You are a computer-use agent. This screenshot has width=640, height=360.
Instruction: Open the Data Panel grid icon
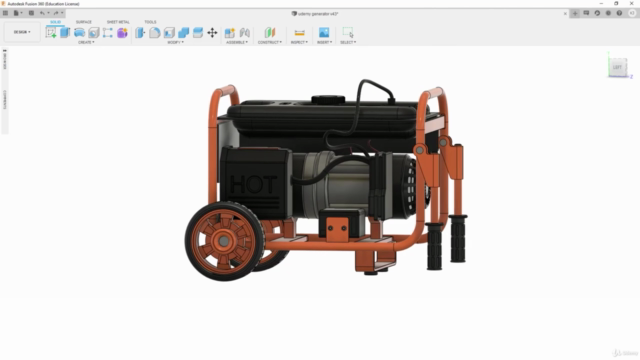point(5,13)
